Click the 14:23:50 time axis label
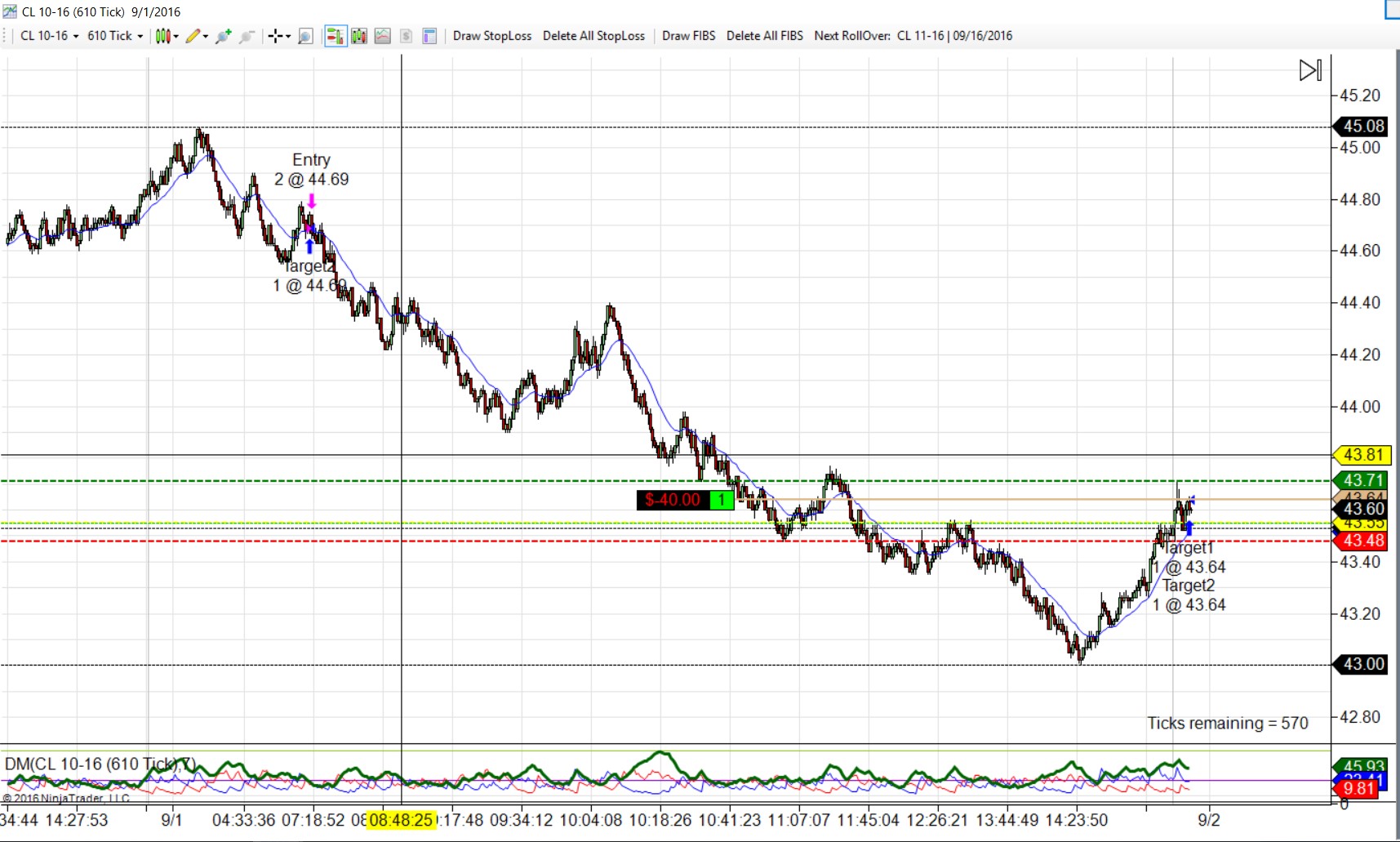 point(1077,820)
